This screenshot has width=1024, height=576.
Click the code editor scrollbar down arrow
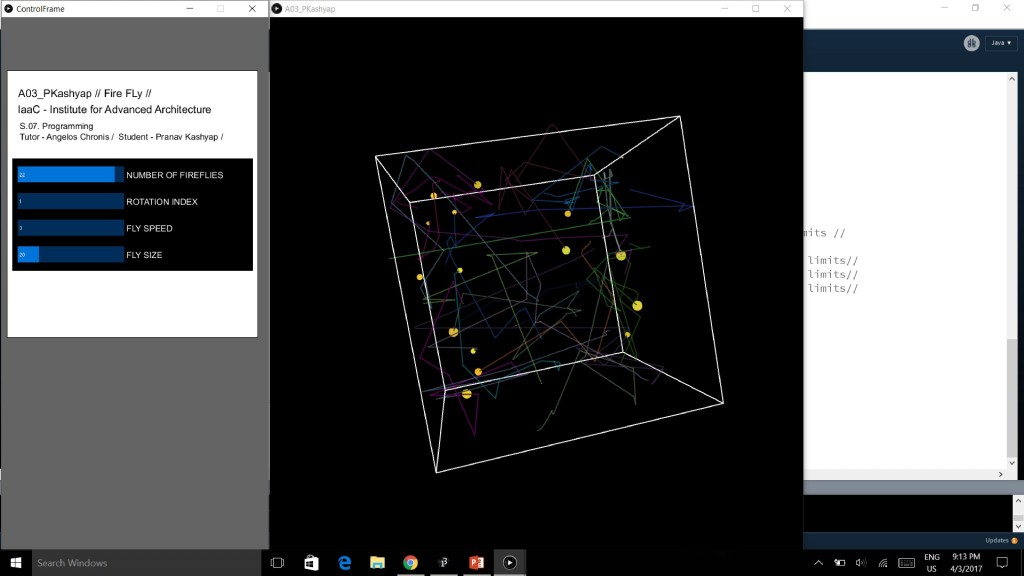pos(1012,474)
